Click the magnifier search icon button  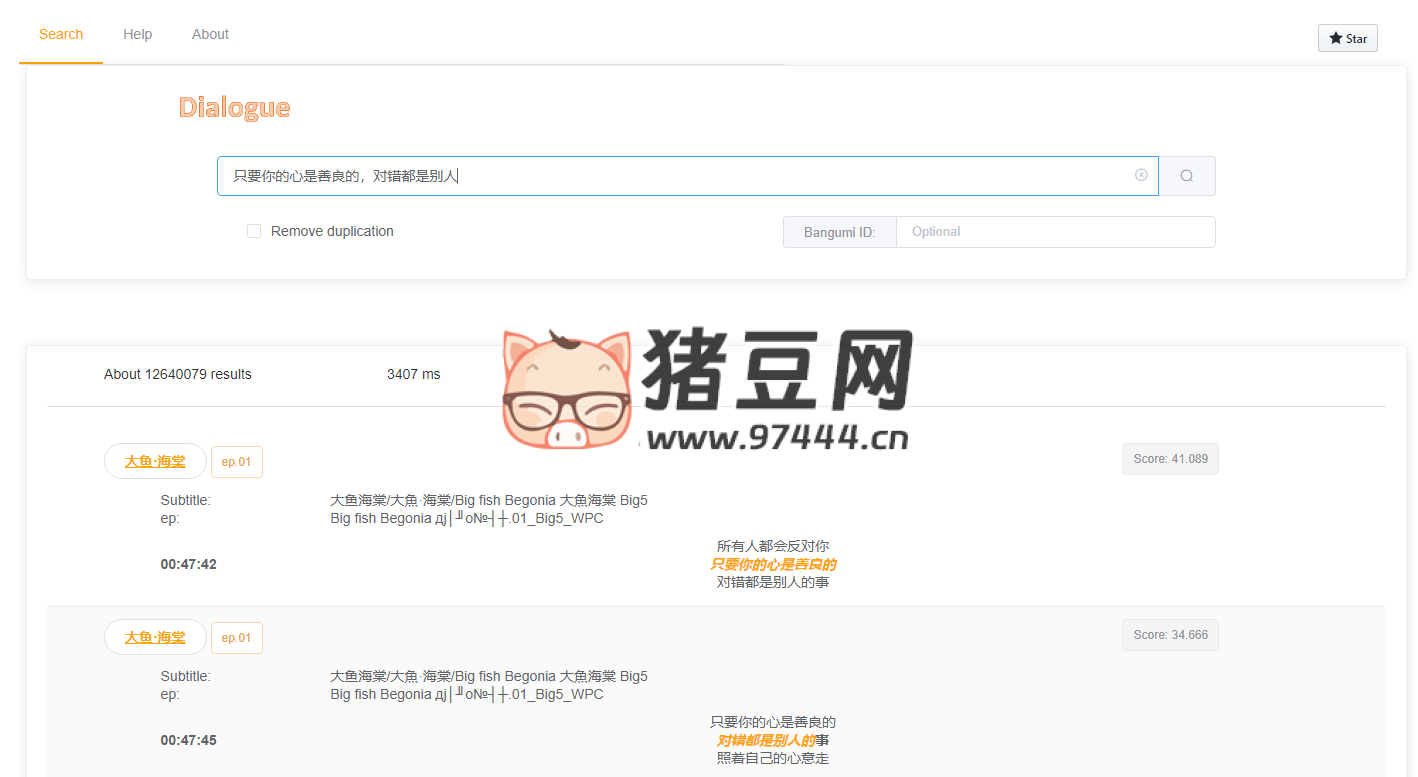[x=1186, y=176]
